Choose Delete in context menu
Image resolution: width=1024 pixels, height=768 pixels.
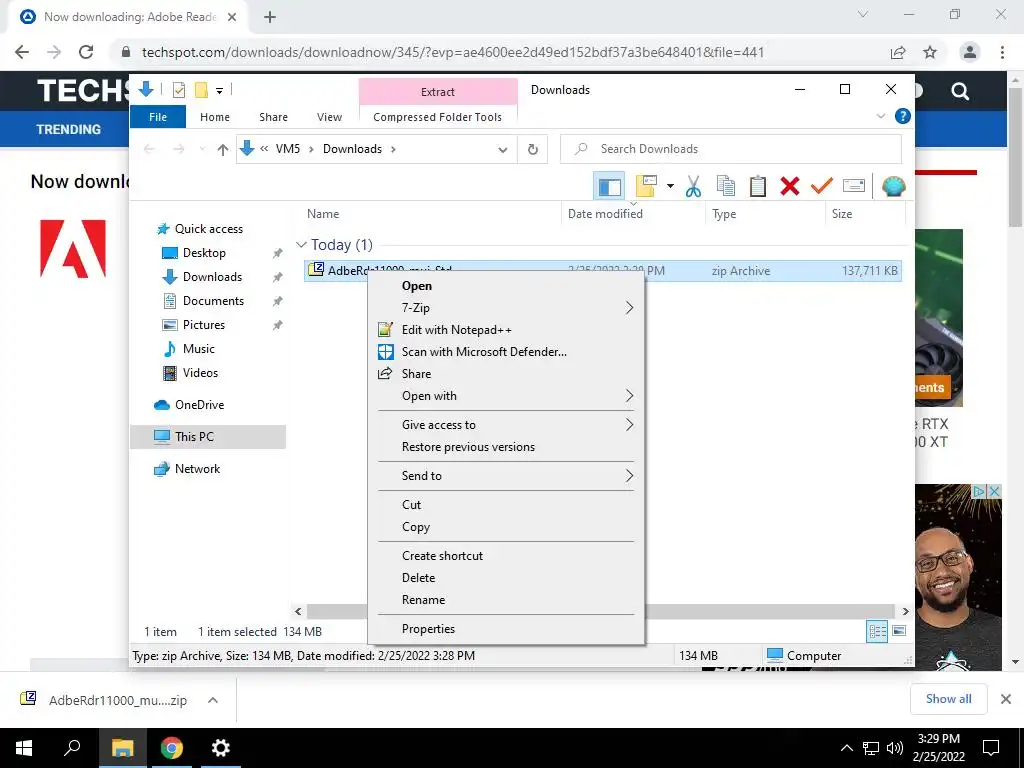pos(507,578)
